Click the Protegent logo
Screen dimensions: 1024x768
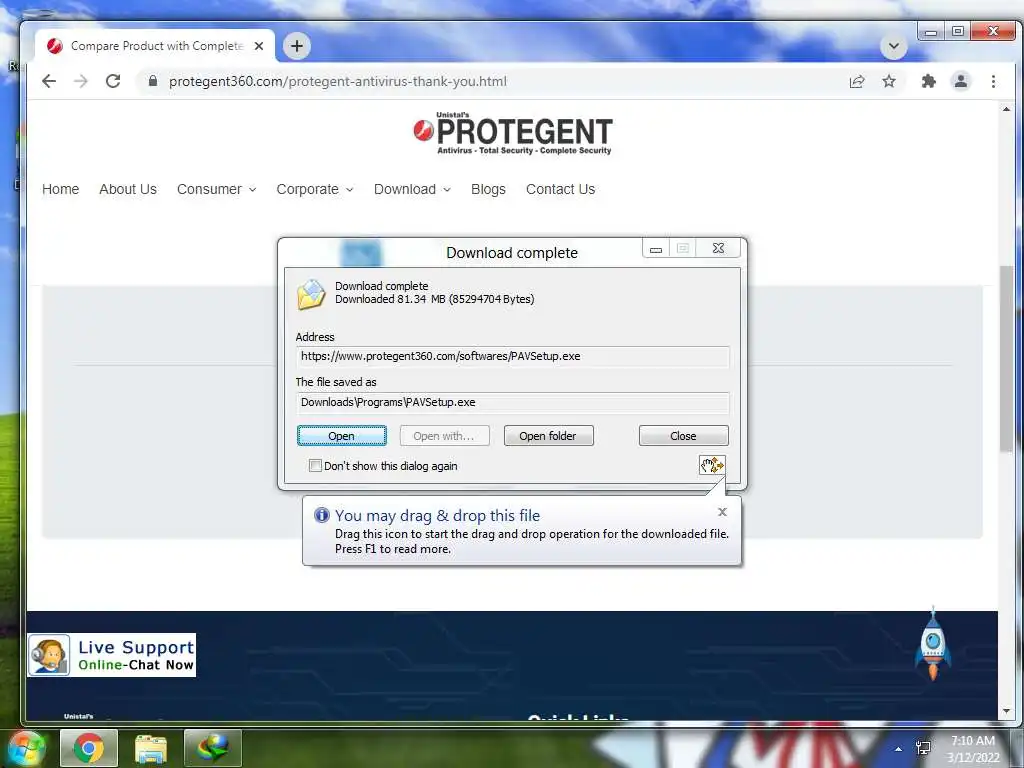point(513,134)
